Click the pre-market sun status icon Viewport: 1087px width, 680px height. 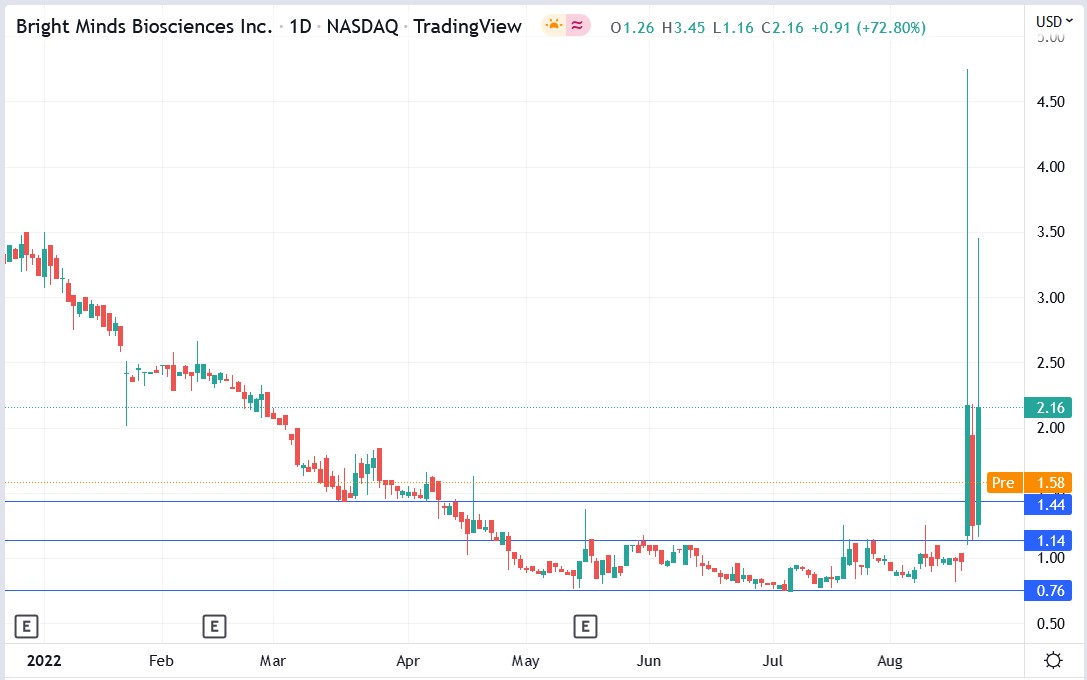(x=553, y=26)
